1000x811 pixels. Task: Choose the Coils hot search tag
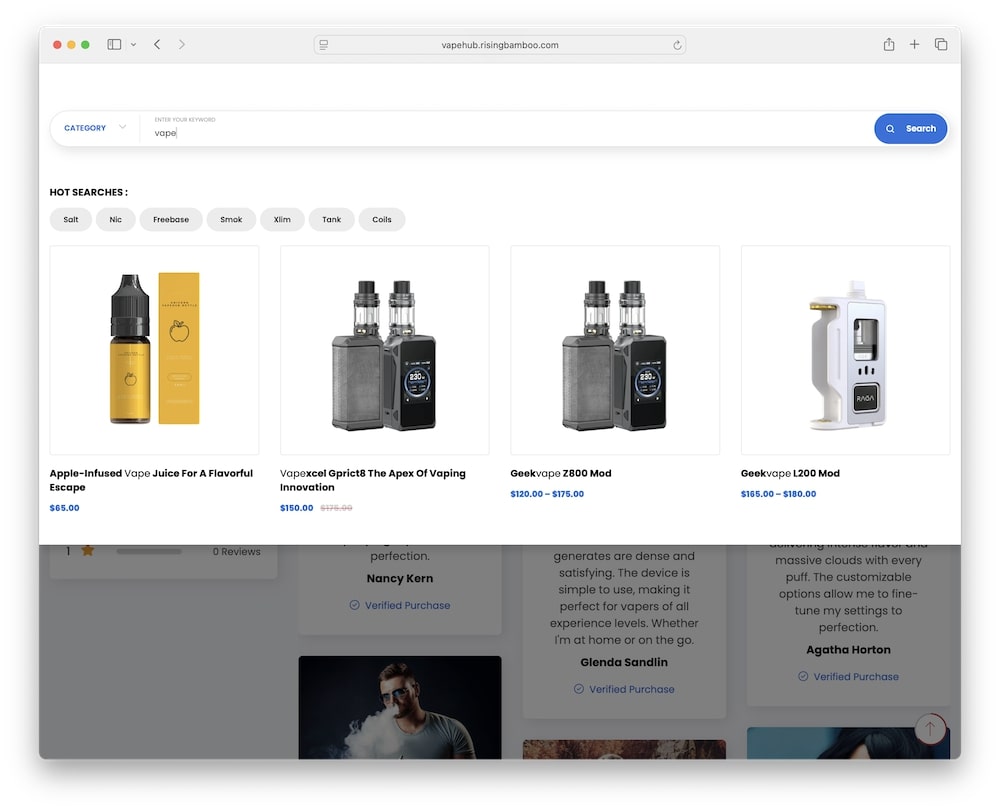pos(382,219)
